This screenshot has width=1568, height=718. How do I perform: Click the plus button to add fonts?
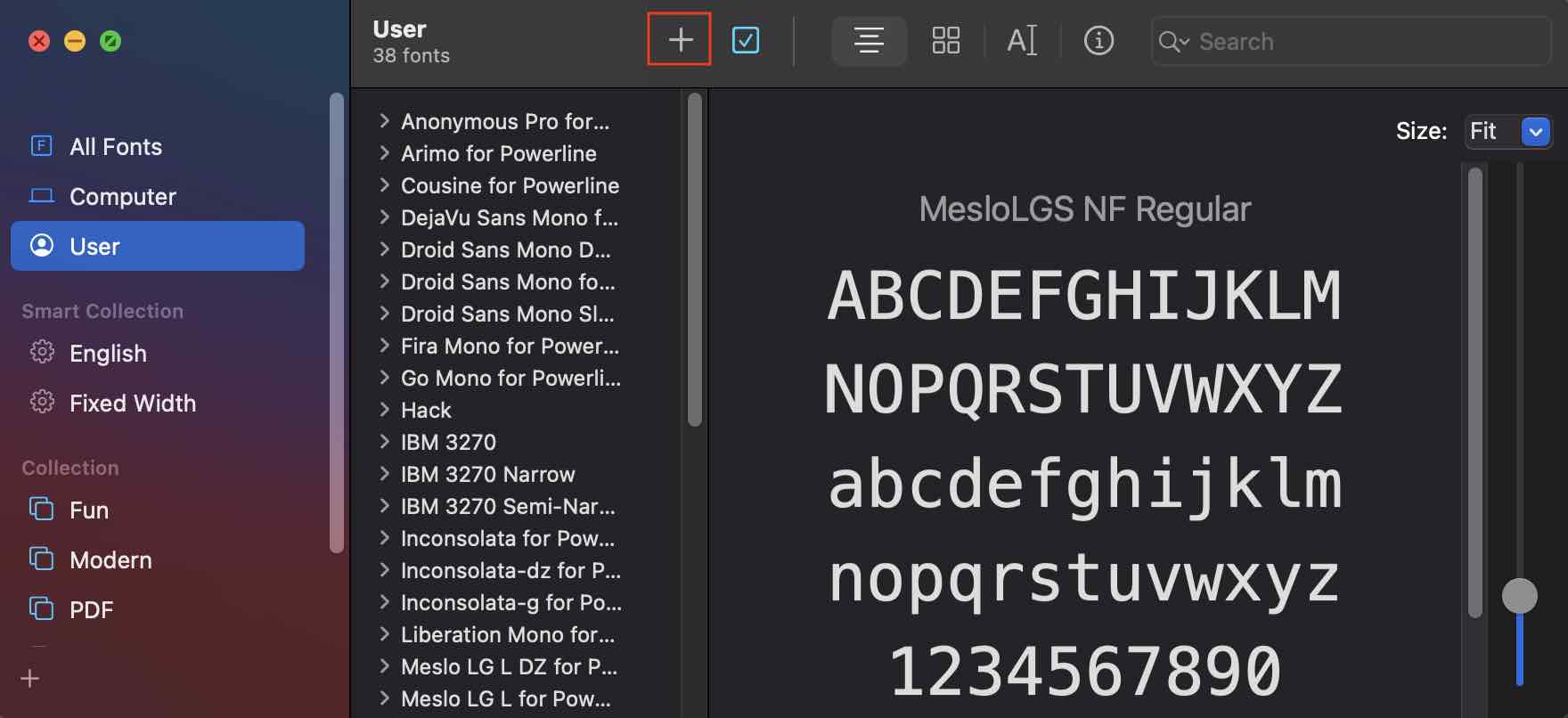[680, 39]
